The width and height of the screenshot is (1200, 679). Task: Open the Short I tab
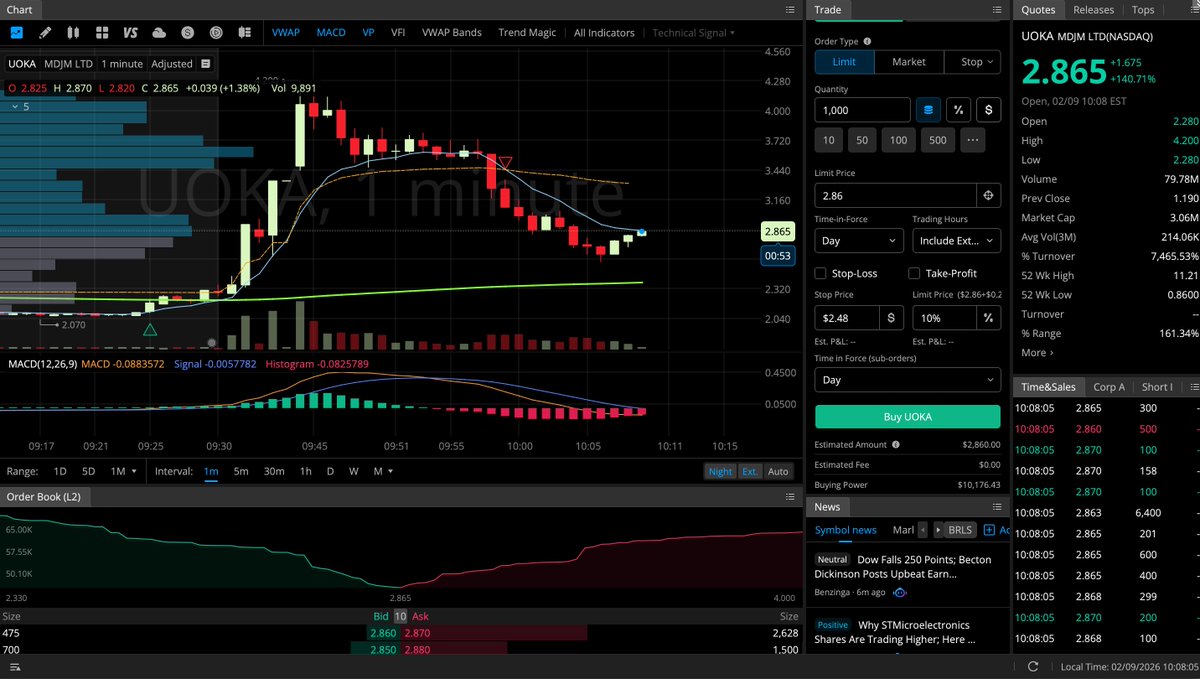point(1157,387)
